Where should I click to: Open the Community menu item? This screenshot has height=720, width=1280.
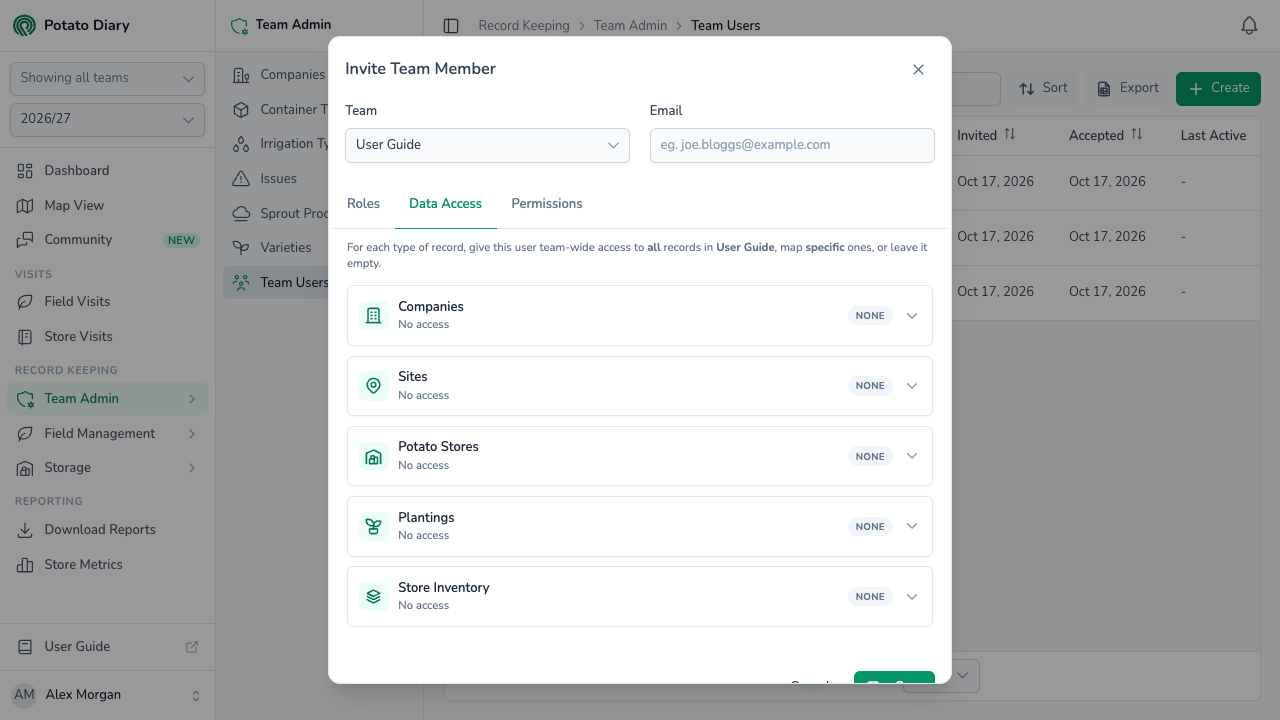107,240
